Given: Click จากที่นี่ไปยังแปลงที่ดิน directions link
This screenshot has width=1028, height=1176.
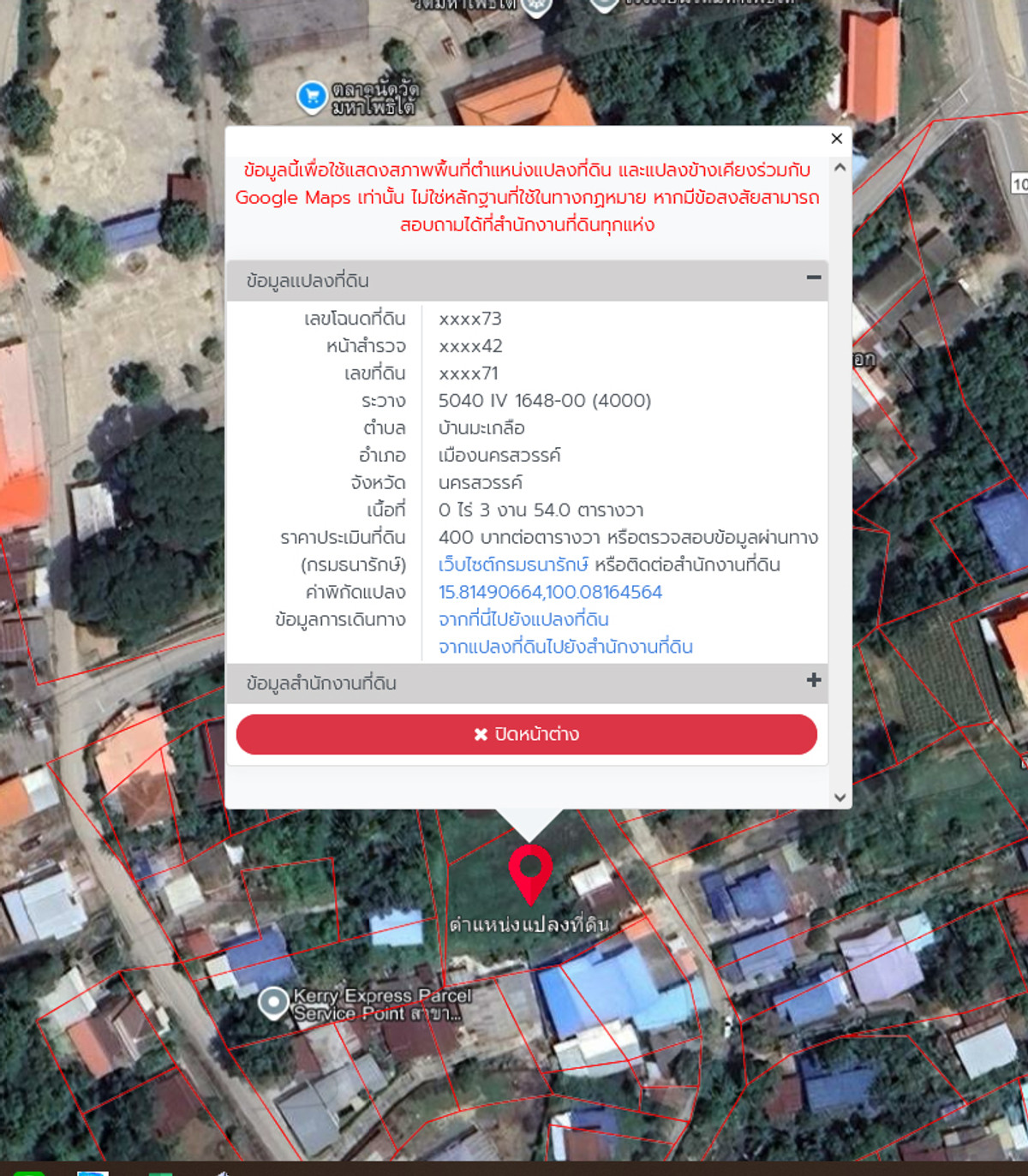Looking at the screenshot, I should (x=523, y=619).
